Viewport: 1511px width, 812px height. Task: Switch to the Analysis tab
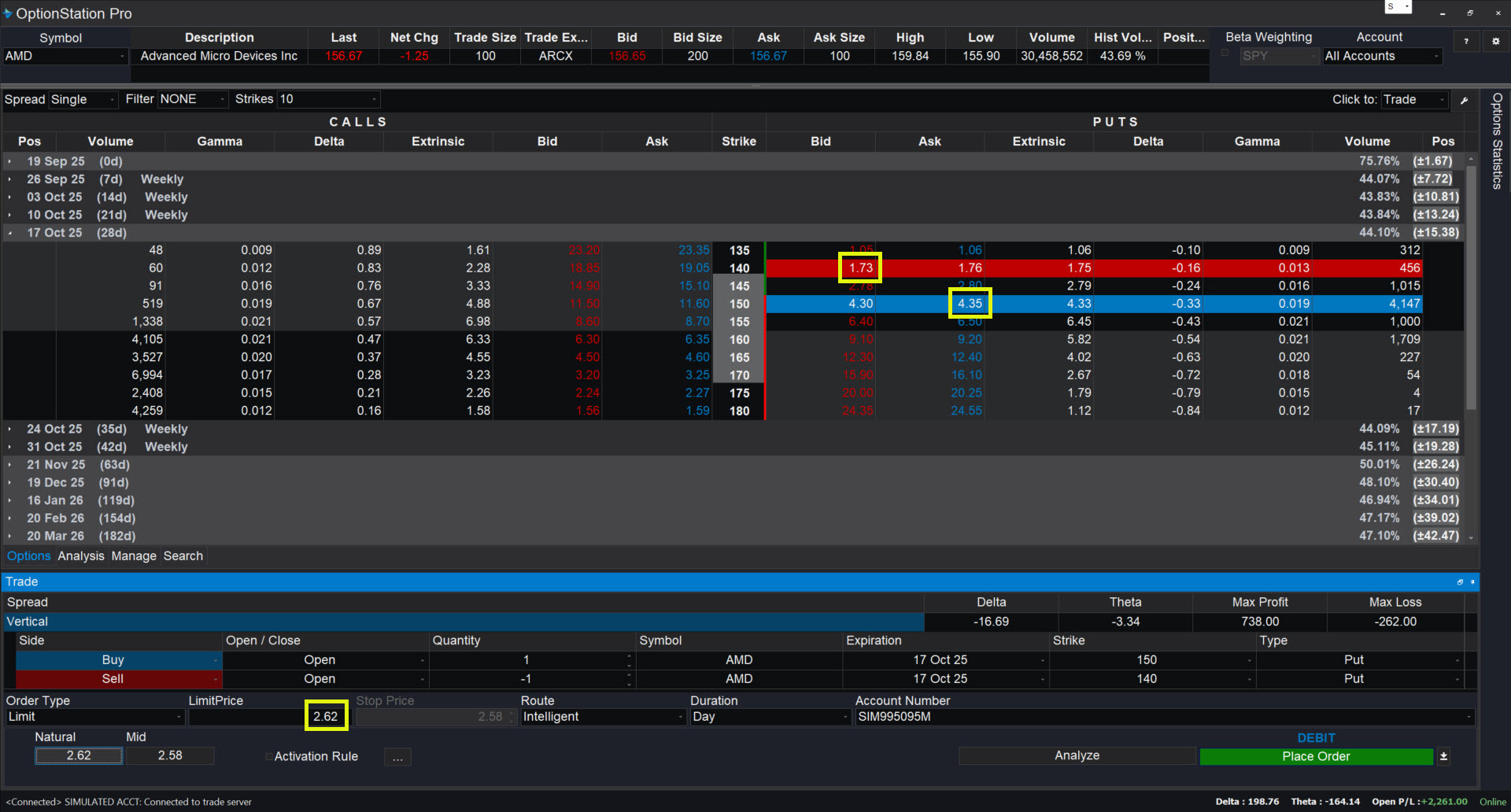80,556
